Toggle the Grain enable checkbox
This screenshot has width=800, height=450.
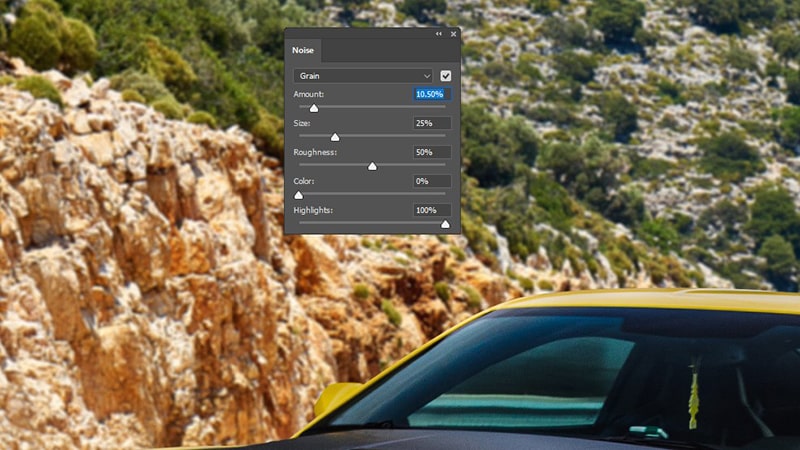[x=445, y=76]
